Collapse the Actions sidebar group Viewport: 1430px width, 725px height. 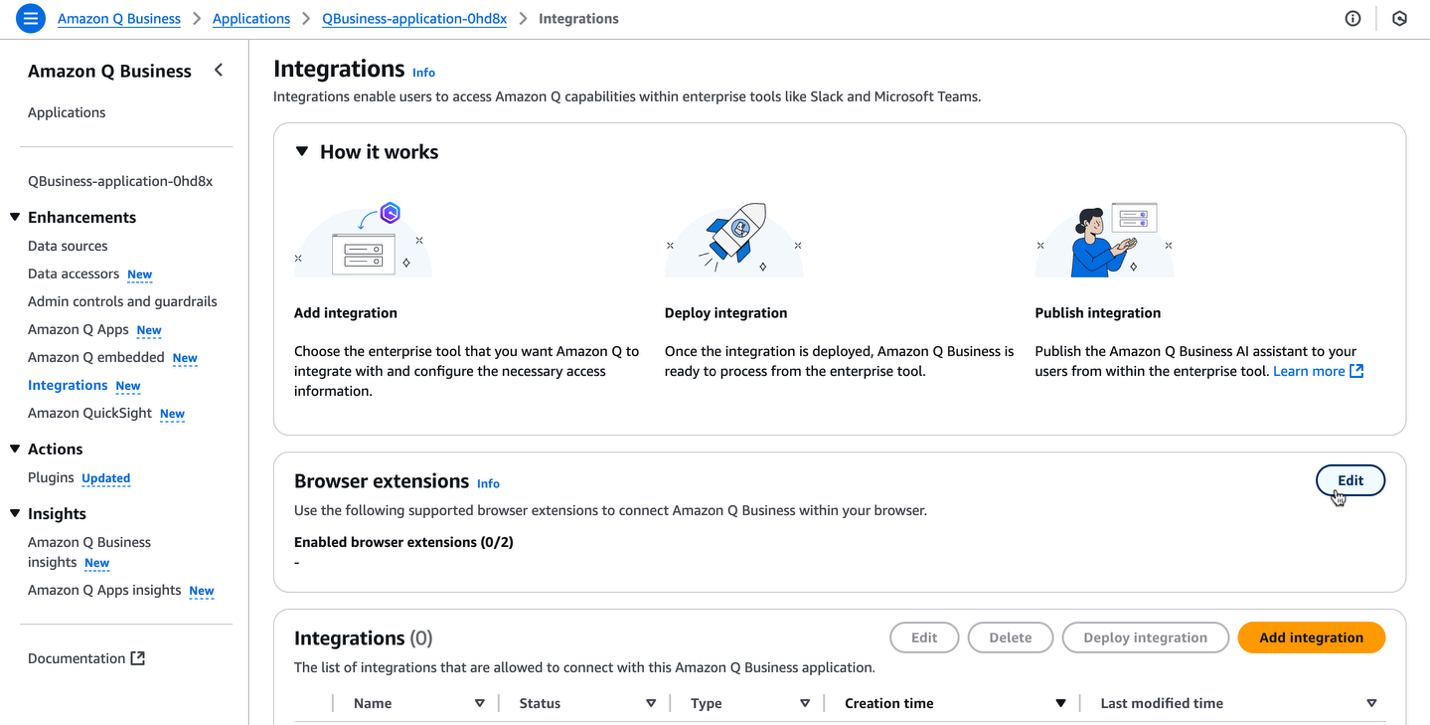click(15, 449)
